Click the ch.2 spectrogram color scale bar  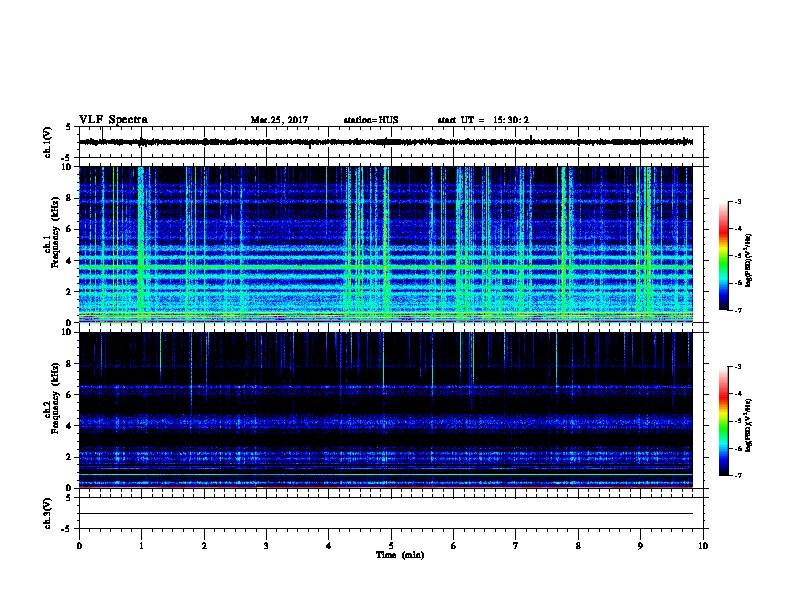pos(723,421)
